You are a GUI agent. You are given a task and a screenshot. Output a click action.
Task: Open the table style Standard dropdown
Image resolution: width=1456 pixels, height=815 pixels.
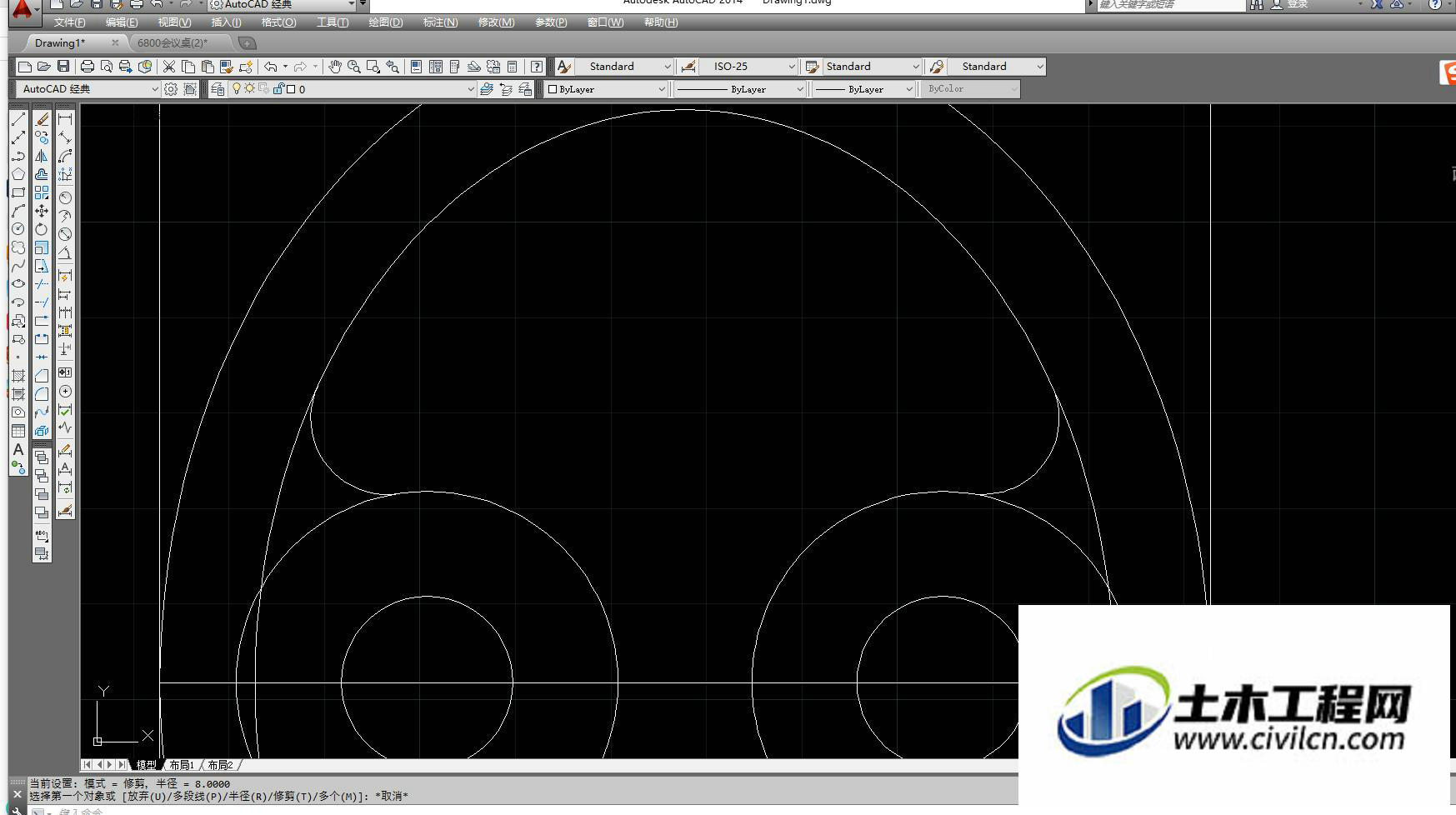pos(872,67)
